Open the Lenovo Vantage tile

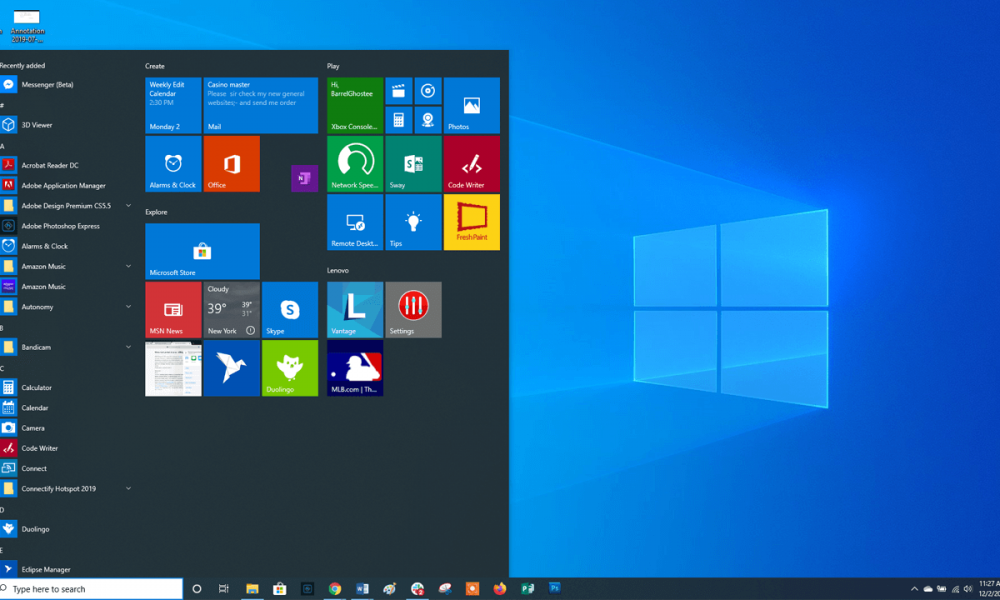[355, 310]
